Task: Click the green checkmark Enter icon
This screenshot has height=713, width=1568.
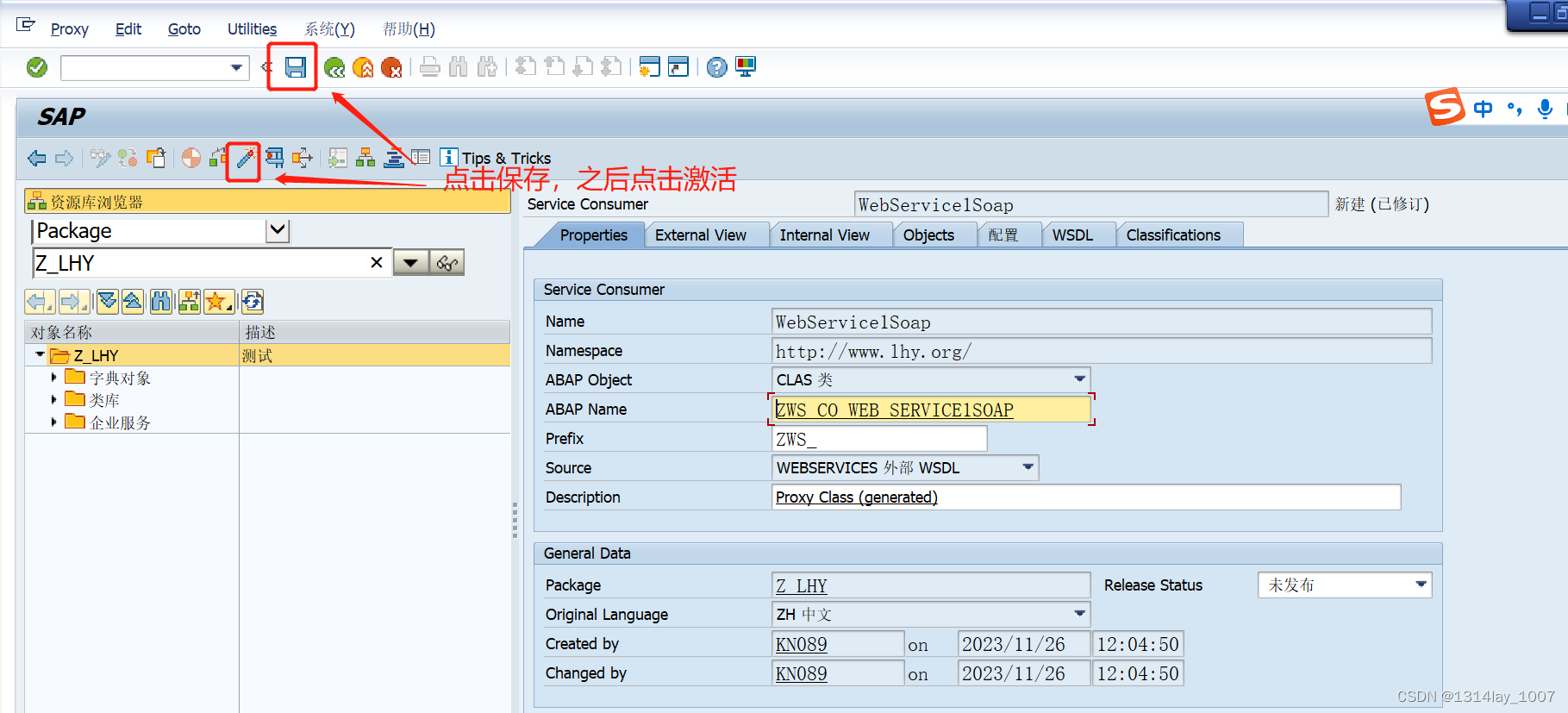Action: [x=37, y=67]
